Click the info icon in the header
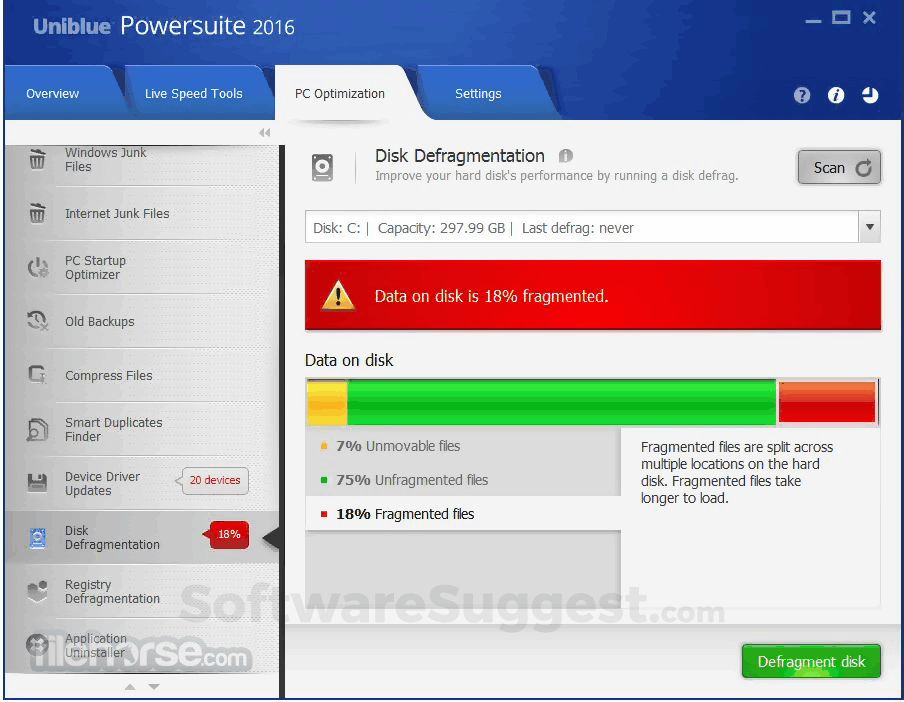The height and width of the screenshot is (702, 904). (x=836, y=95)
